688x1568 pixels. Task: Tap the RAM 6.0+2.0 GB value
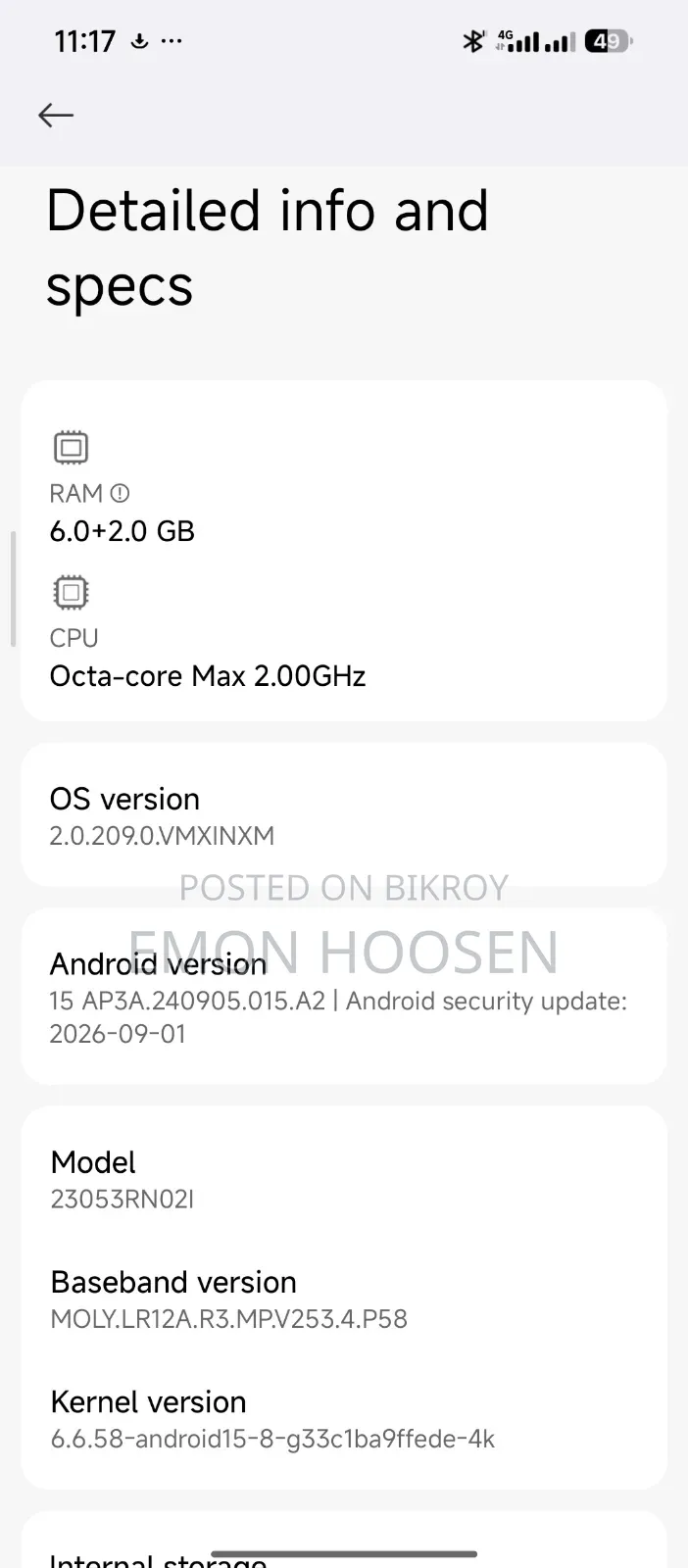tap(123, 531)
